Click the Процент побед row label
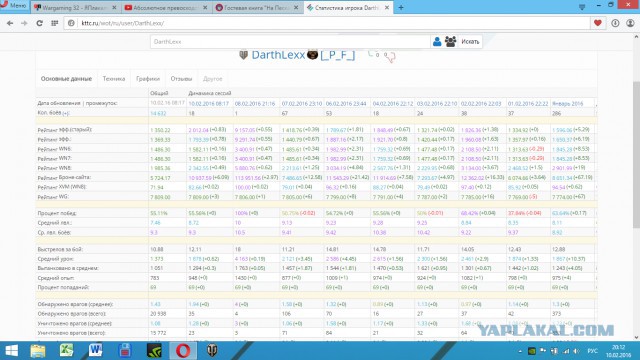Screen dimensions: 640x360 pyautogui.click(x=57, y=213)
